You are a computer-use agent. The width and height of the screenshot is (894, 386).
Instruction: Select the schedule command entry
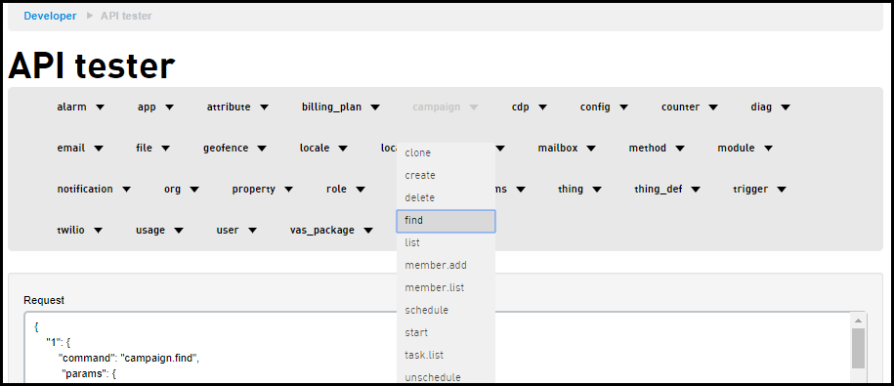tap(446, 310)
